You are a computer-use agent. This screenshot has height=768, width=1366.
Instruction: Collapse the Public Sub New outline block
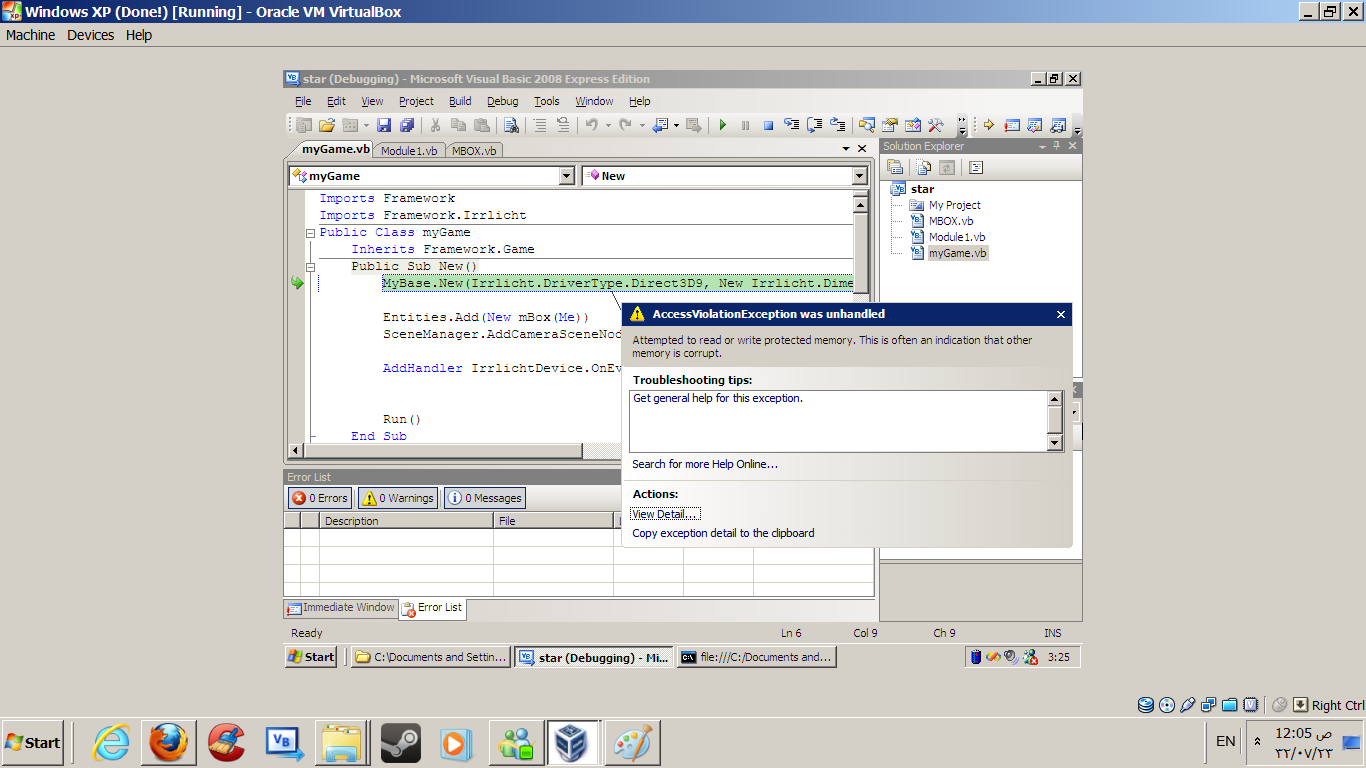point(310,267)
